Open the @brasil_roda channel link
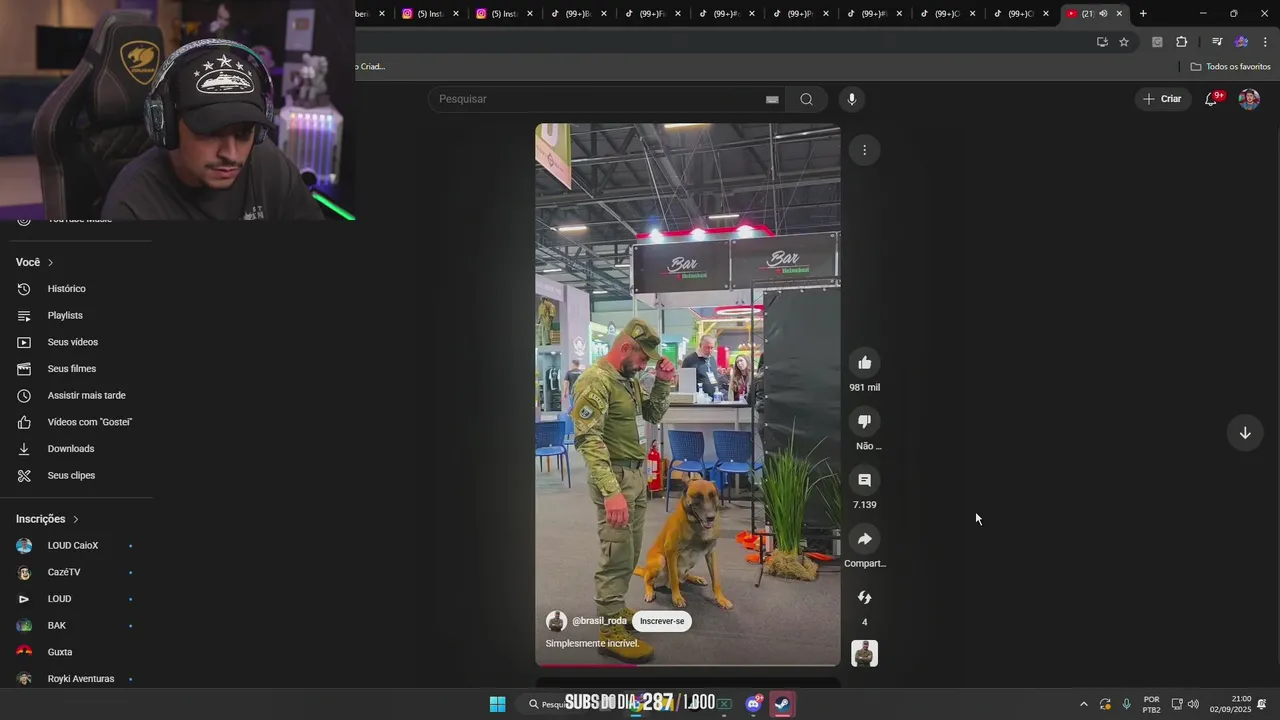 pos(599,621)
